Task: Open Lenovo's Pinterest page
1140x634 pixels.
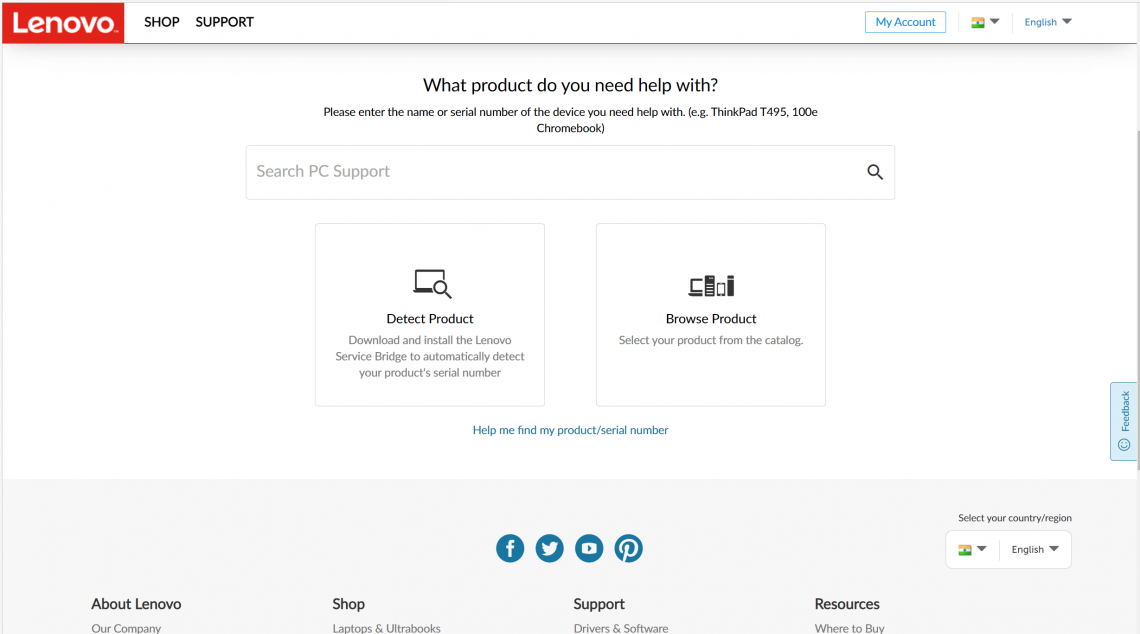Action: click(x=628, y=548)
